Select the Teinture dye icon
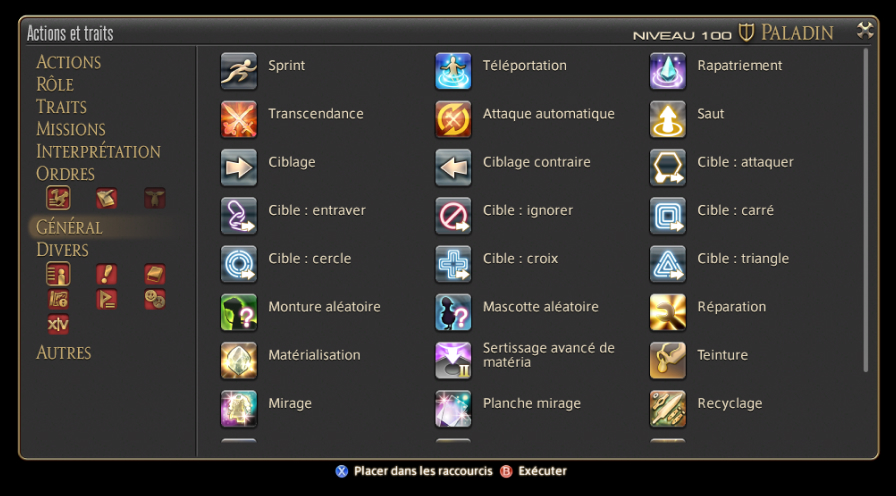The image size is (896, 496). click(667, 360)
